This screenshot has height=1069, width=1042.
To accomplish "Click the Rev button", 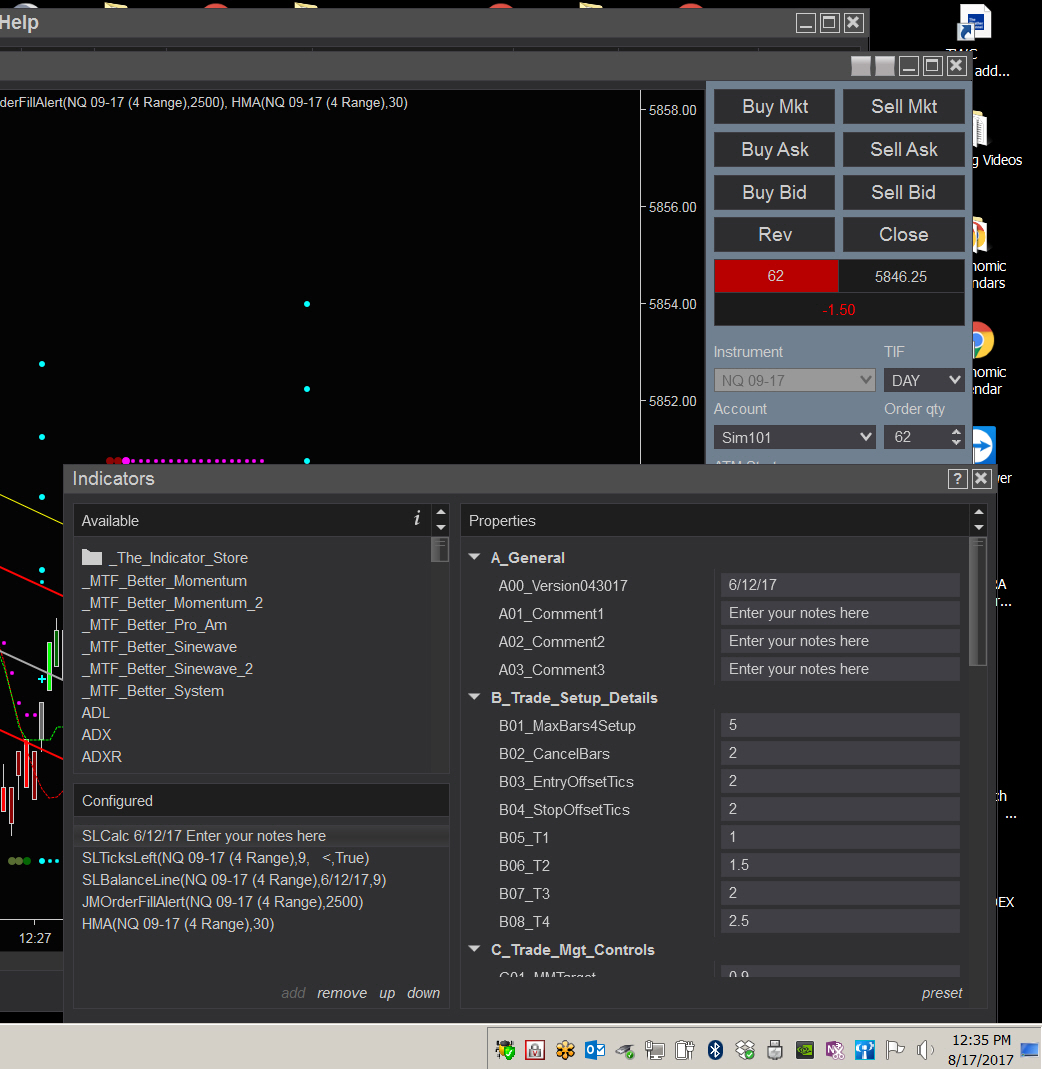I will [x=775, y=235].
